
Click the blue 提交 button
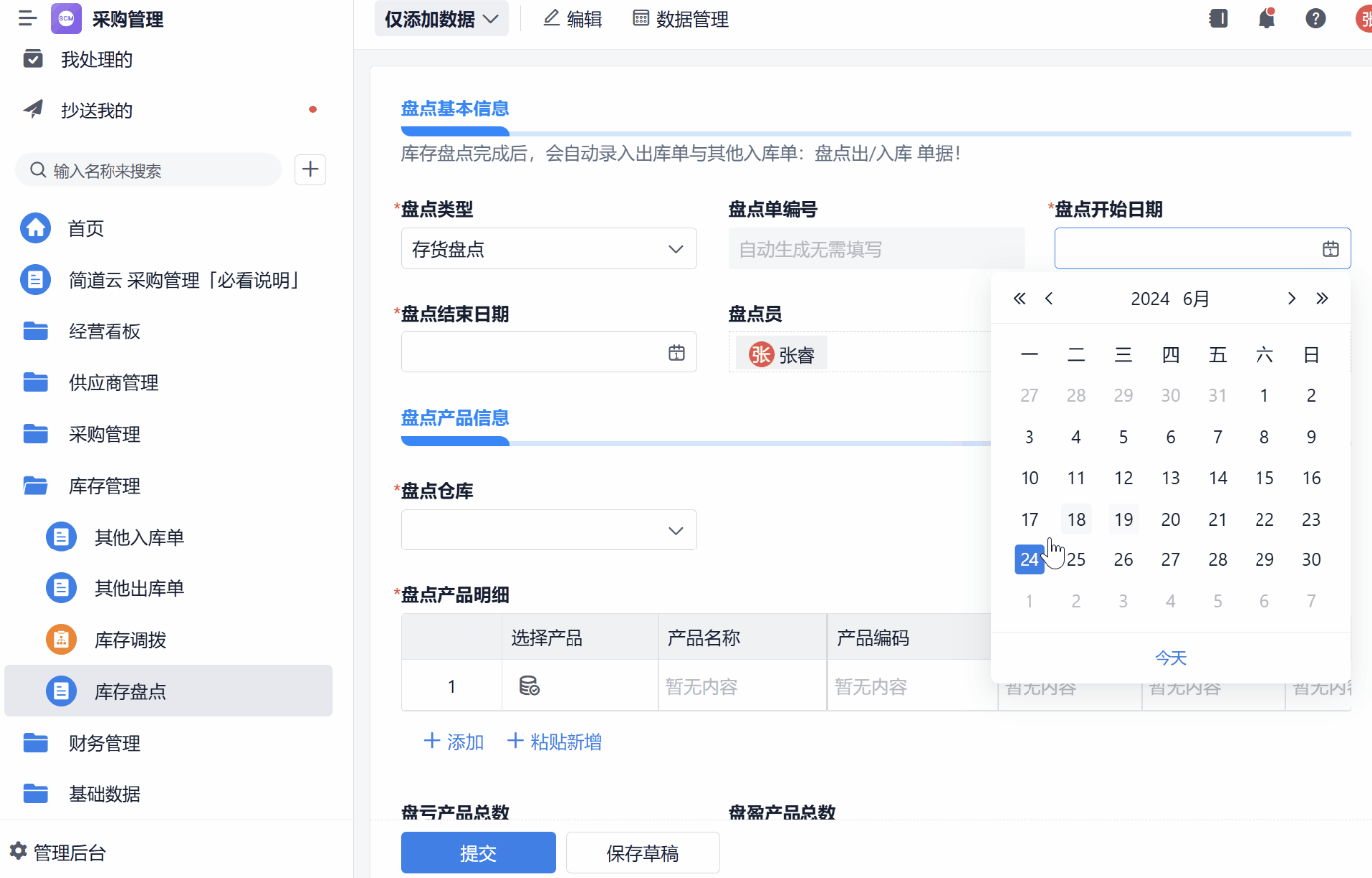click(478, 852)
